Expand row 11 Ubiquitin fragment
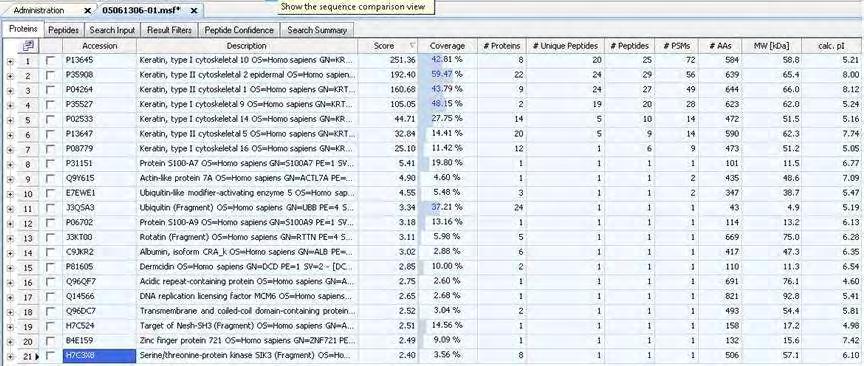Viewport: 864px width, 366px height. click(x=10, y=209)
